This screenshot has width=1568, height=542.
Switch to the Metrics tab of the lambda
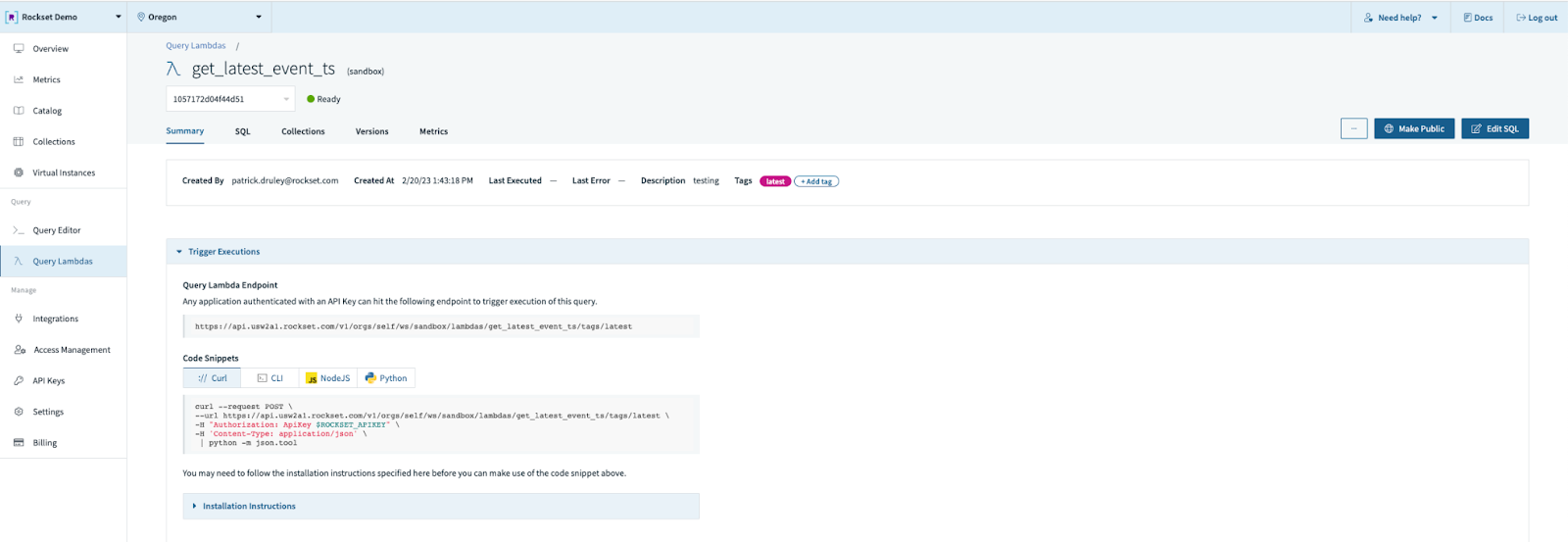[434, 131]
